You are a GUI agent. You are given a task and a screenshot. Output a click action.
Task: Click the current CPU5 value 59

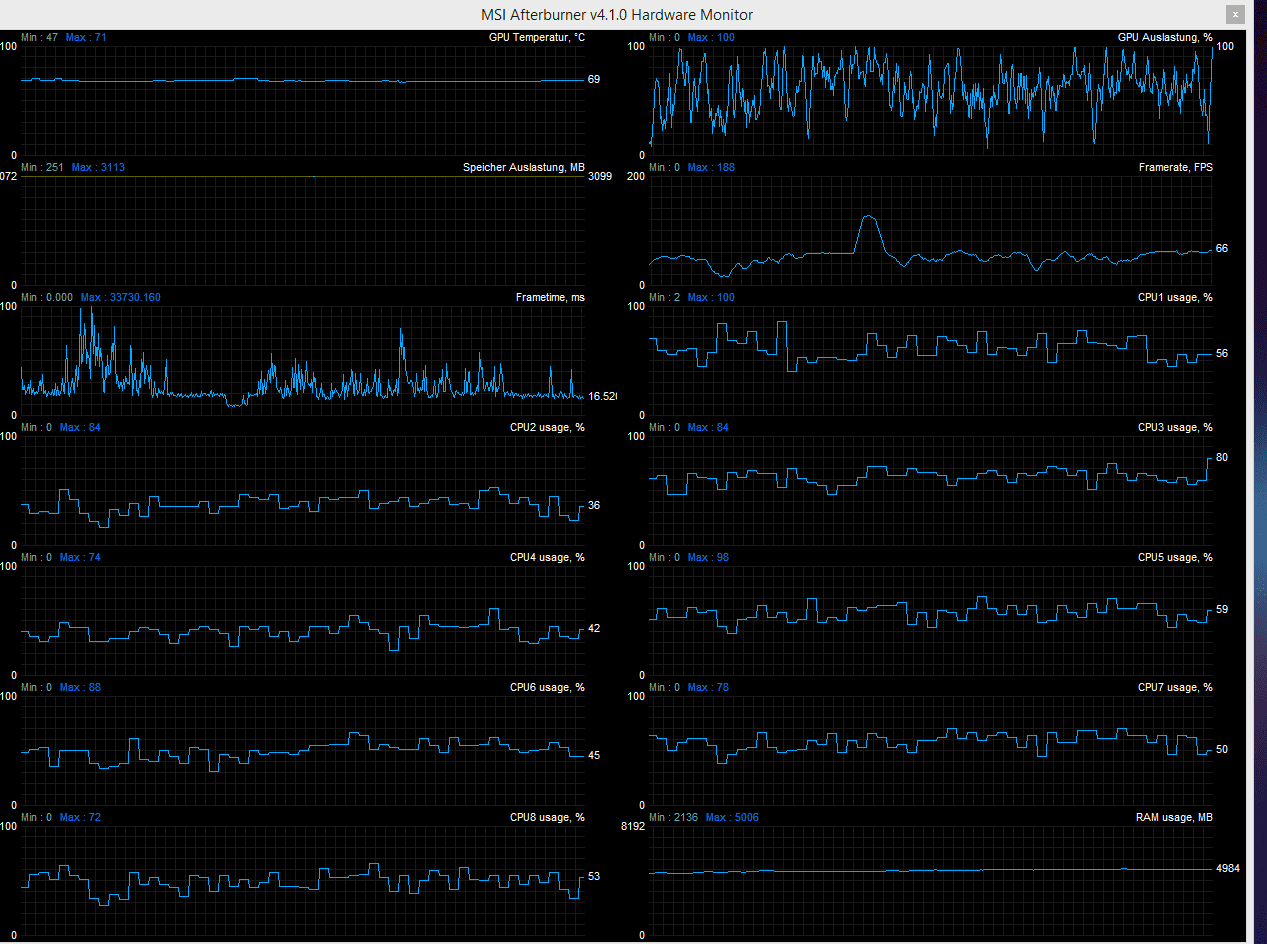point(1222,609)
